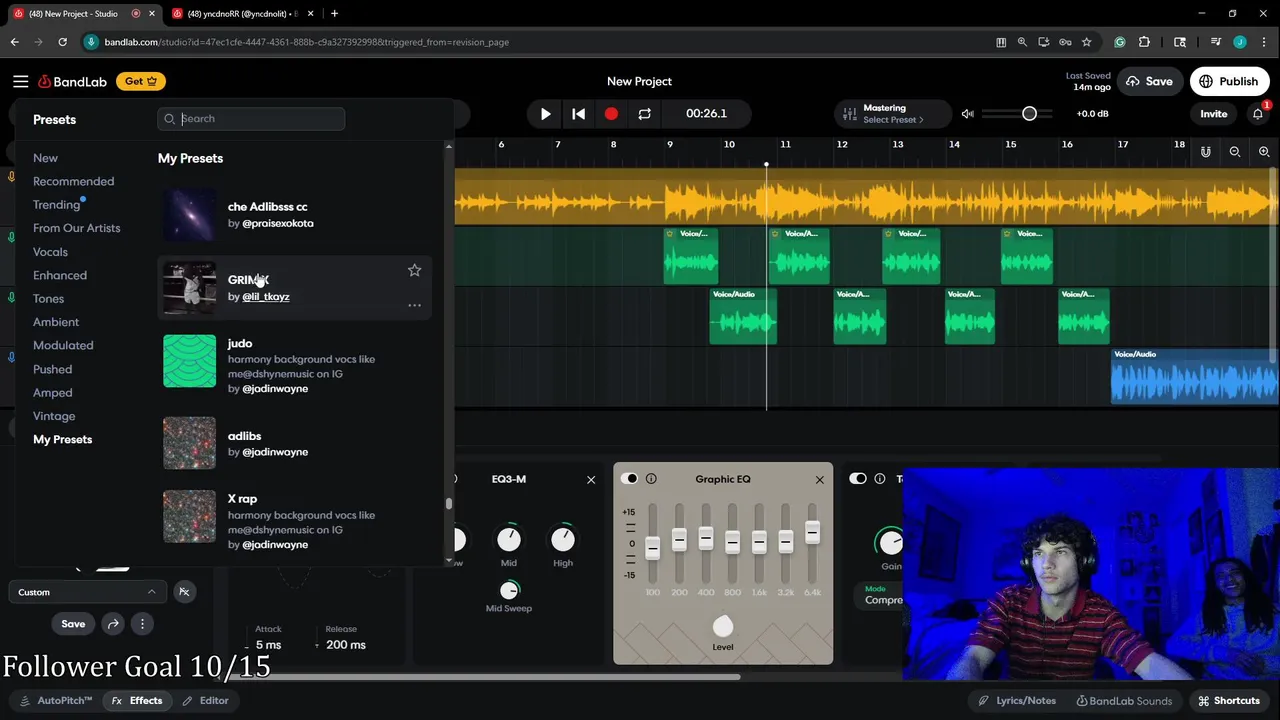The image size is (1280, 720).
Task: Toggle loop cycle mode
Action: pos(644,114)
